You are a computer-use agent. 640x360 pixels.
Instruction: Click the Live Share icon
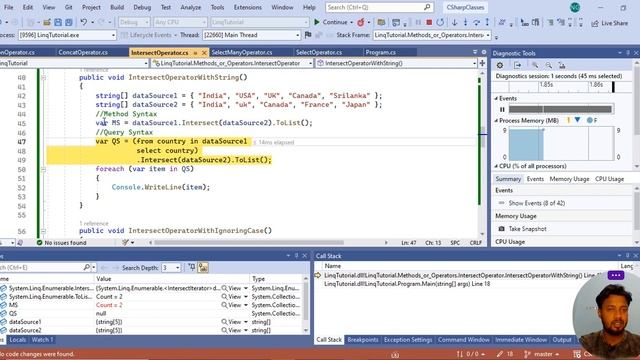pos(595,23)
